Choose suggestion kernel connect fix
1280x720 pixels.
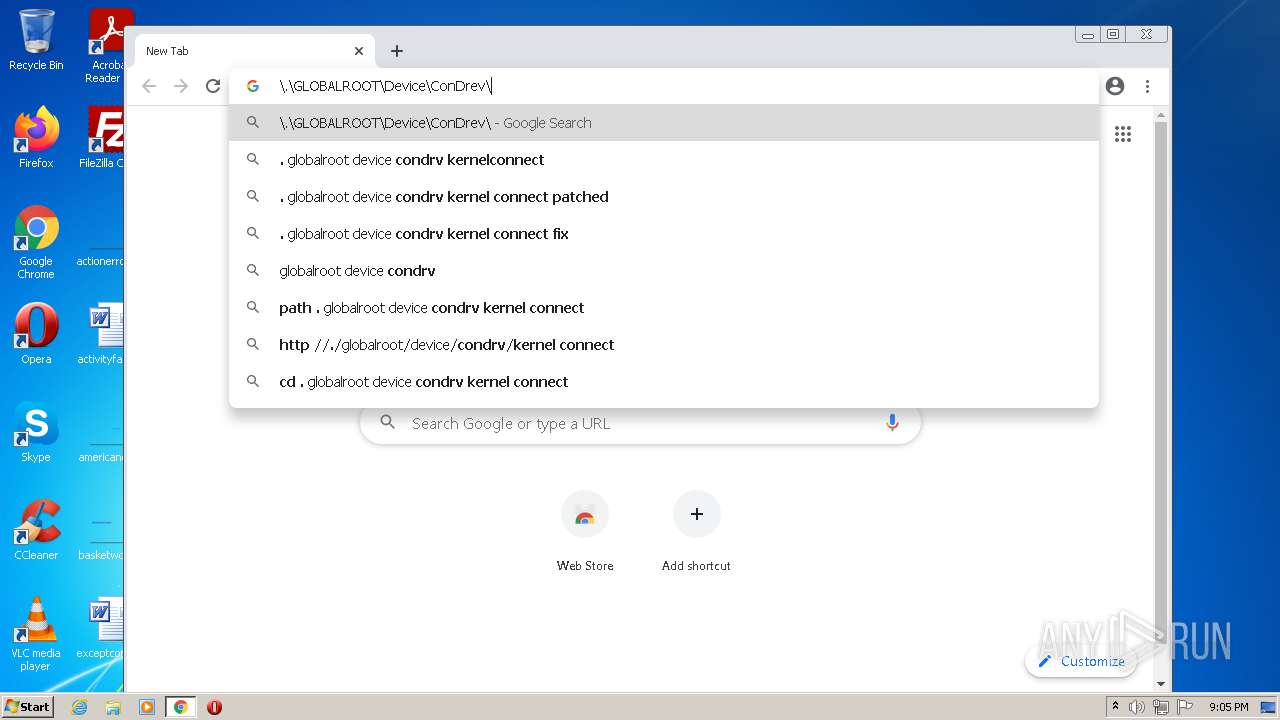[x=664, y=234]
